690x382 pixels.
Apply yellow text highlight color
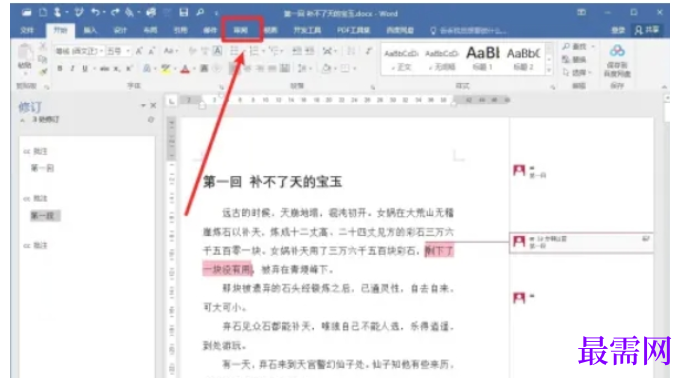point(165,68)
